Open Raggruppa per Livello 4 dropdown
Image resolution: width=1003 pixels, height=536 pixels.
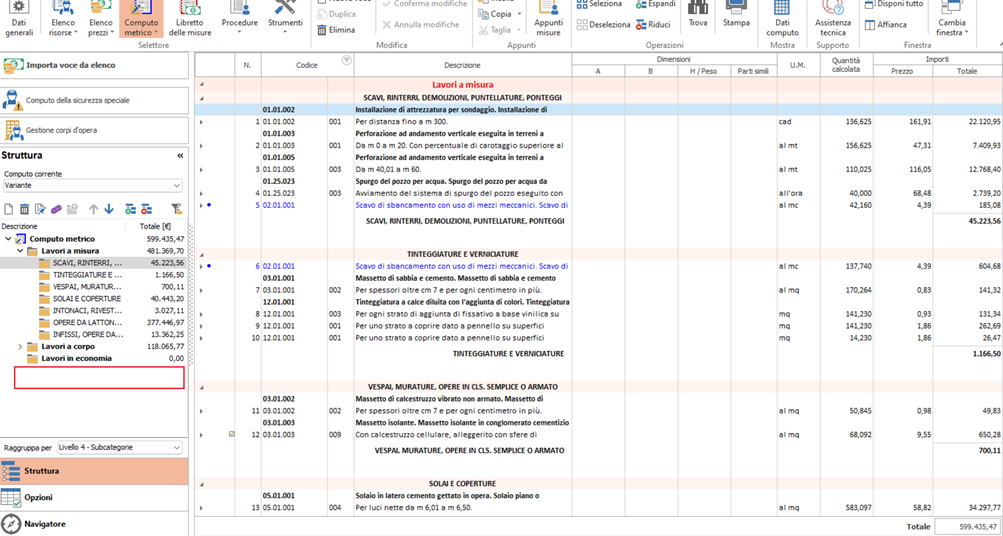tap(120, 447)
